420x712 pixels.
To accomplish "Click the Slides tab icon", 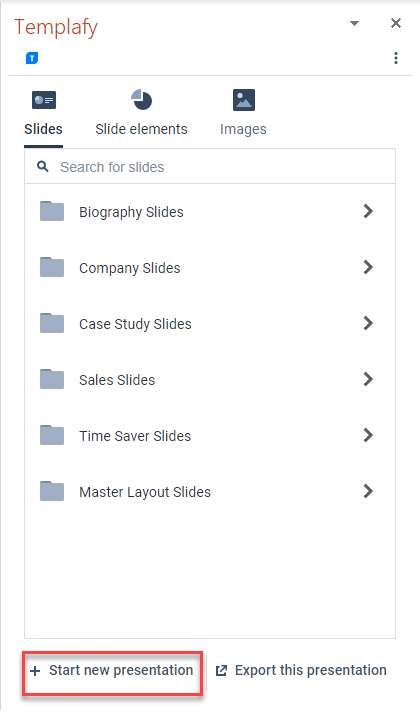I will [44, 100].
